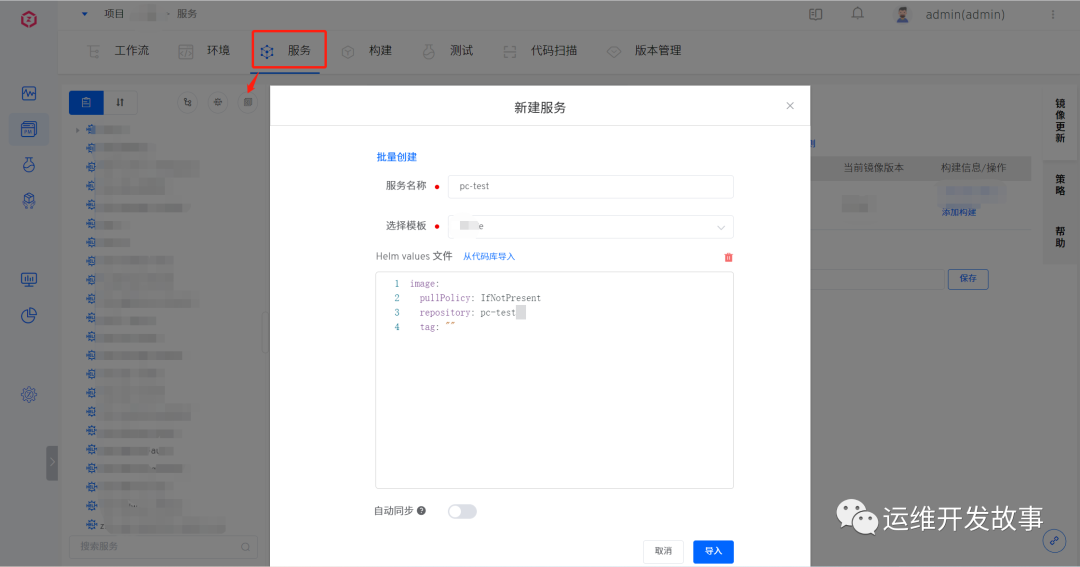Click the floating link icon at bottom right

tap(1055, 541)
